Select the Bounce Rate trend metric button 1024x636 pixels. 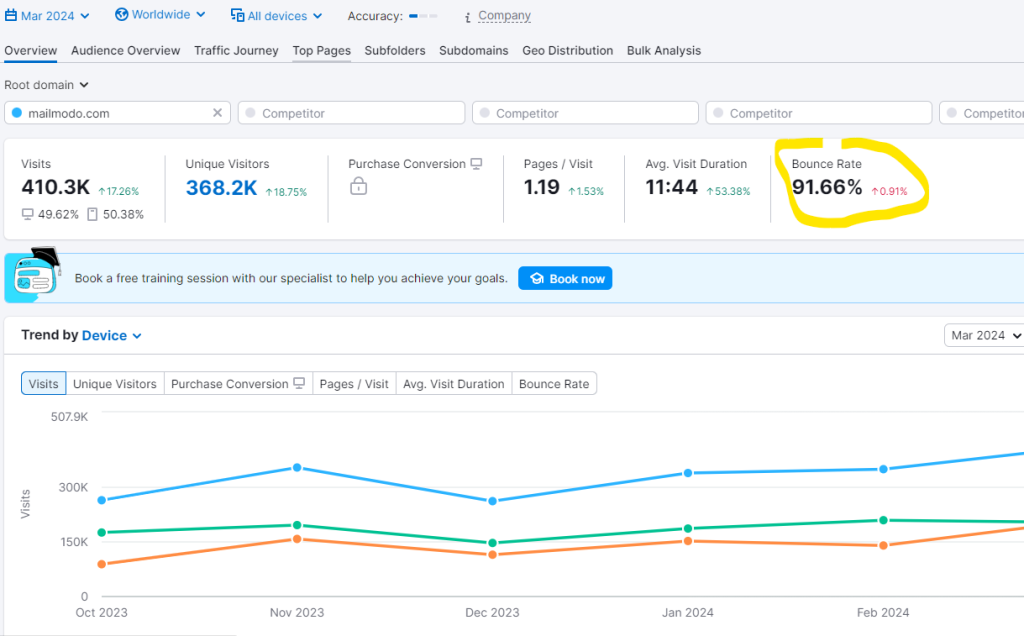(x=554, y=384)
